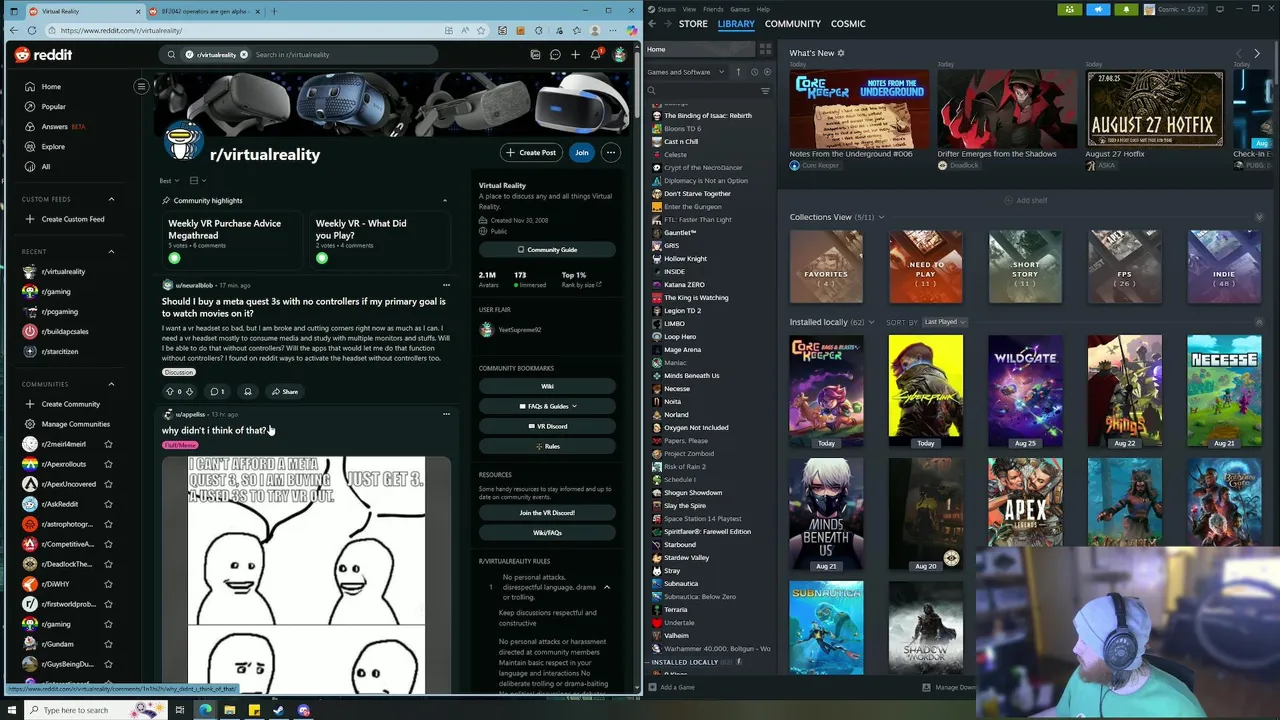The image size is (1280, 720).
Task: Open the Community Guide button
Action: [x=547, y=250]
